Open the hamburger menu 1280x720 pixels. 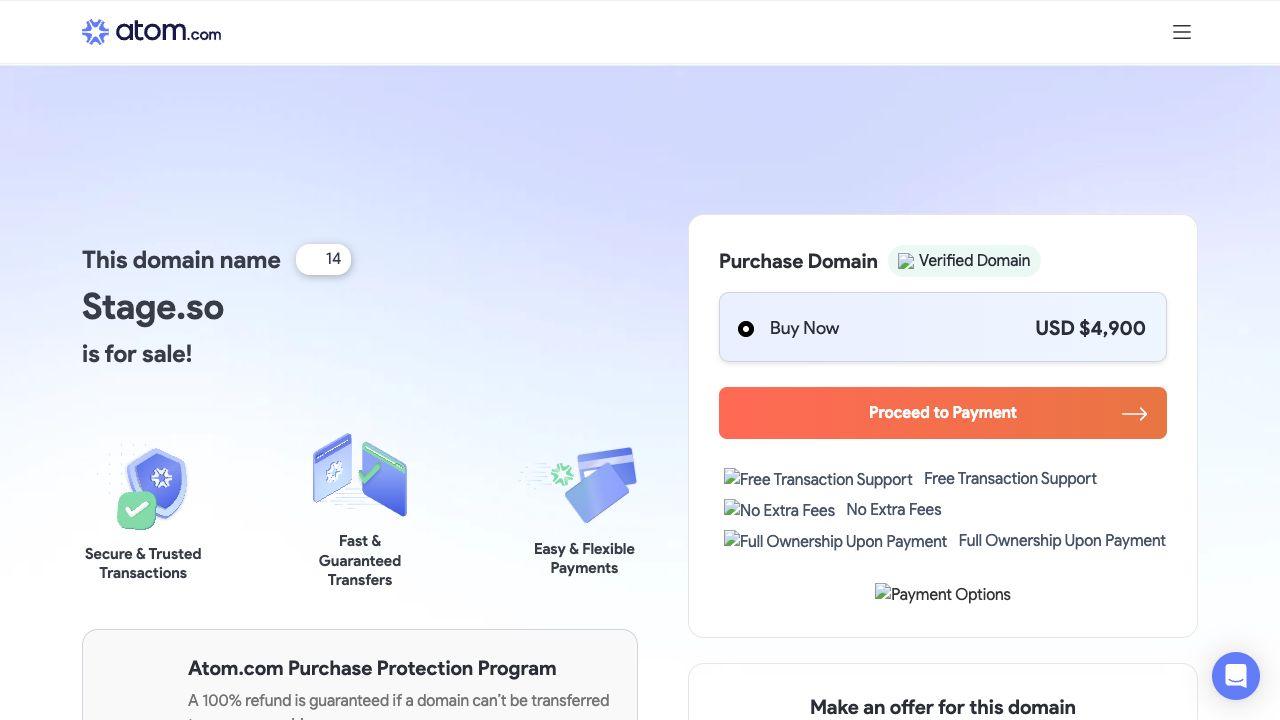tap(1182, 32)
